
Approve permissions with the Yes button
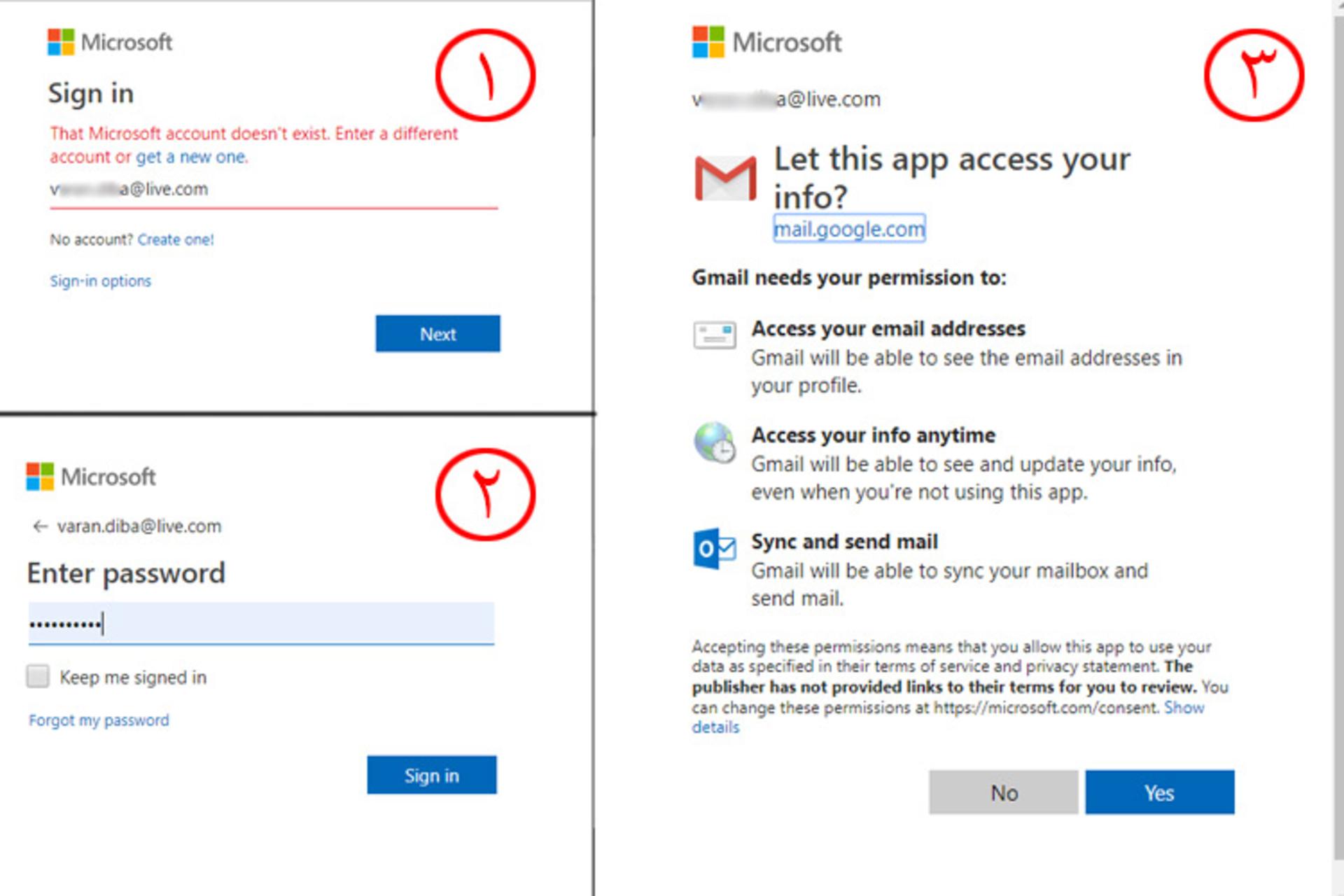[x=1159, y=792]
